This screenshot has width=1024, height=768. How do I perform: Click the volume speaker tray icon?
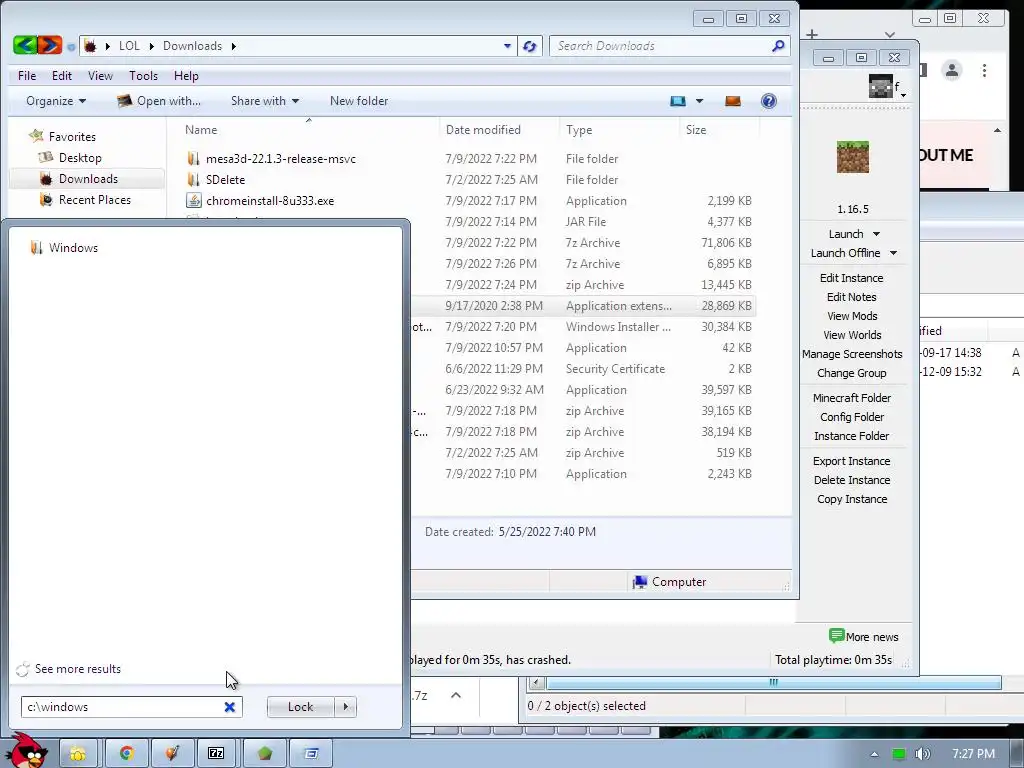tap(922, 754)
